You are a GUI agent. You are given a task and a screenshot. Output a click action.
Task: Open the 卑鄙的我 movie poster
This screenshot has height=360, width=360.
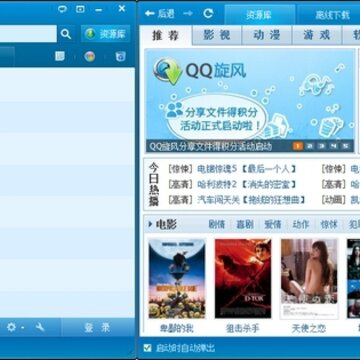pyautogui.click(x=177, y=278)
